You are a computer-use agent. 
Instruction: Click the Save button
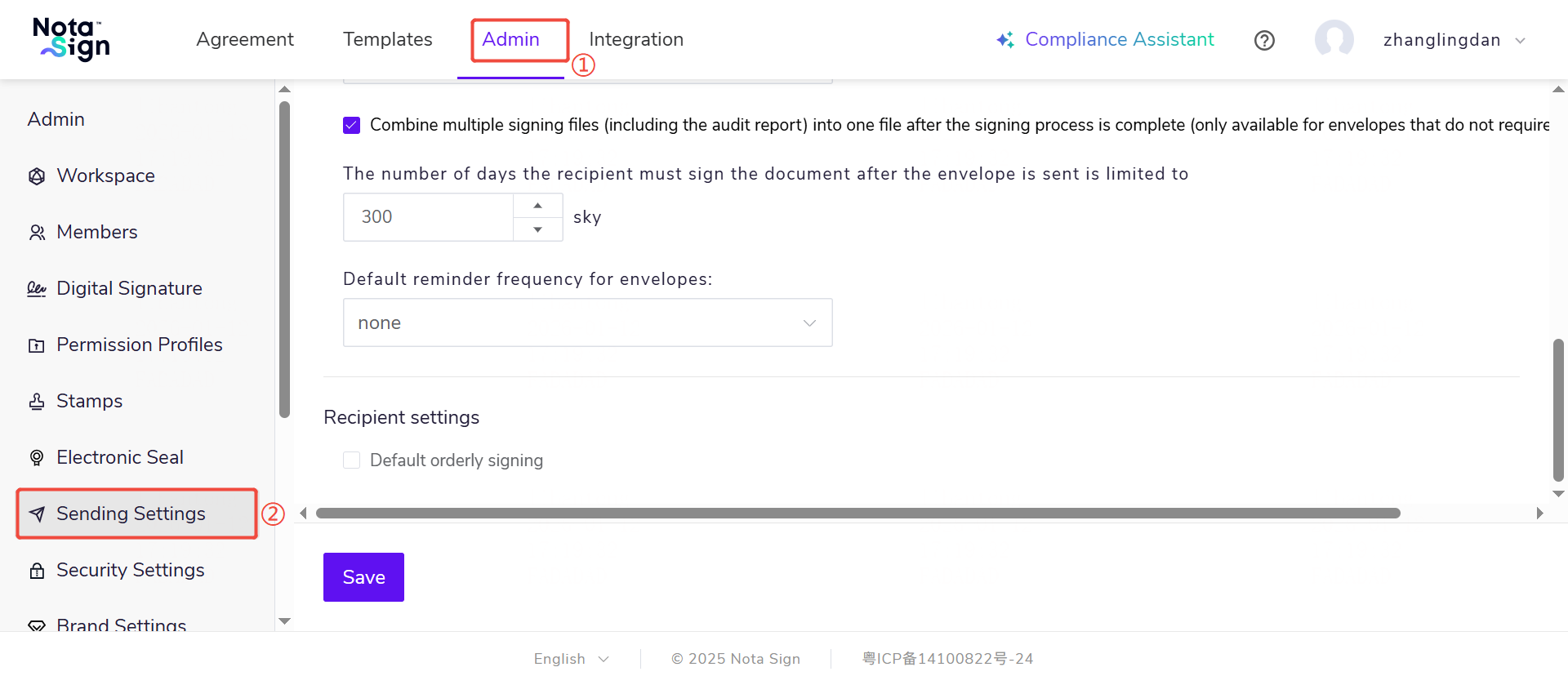point(363,577)
